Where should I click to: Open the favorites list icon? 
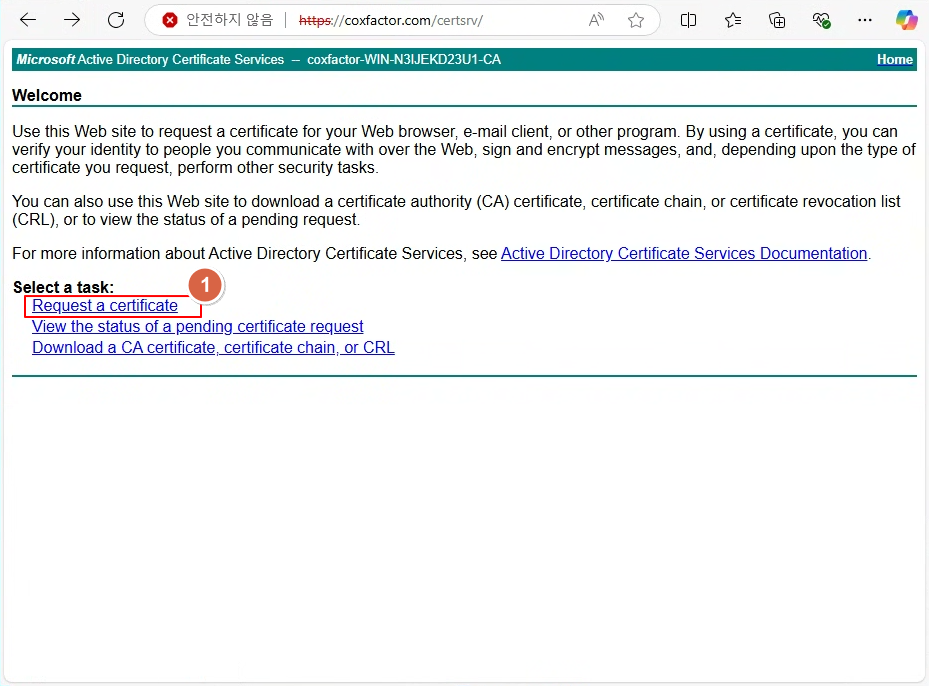click(733, 20)
